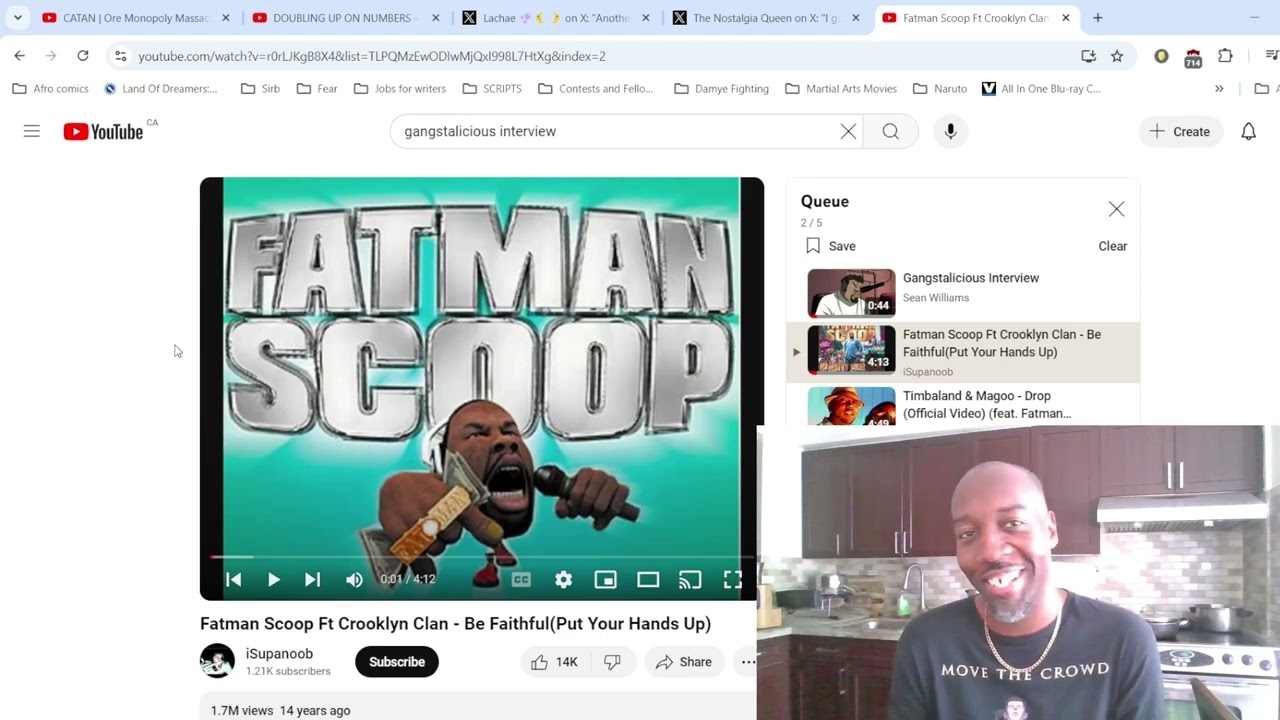
Task: Open more actions menu beside Share
Action: click(x=747, y=662)
